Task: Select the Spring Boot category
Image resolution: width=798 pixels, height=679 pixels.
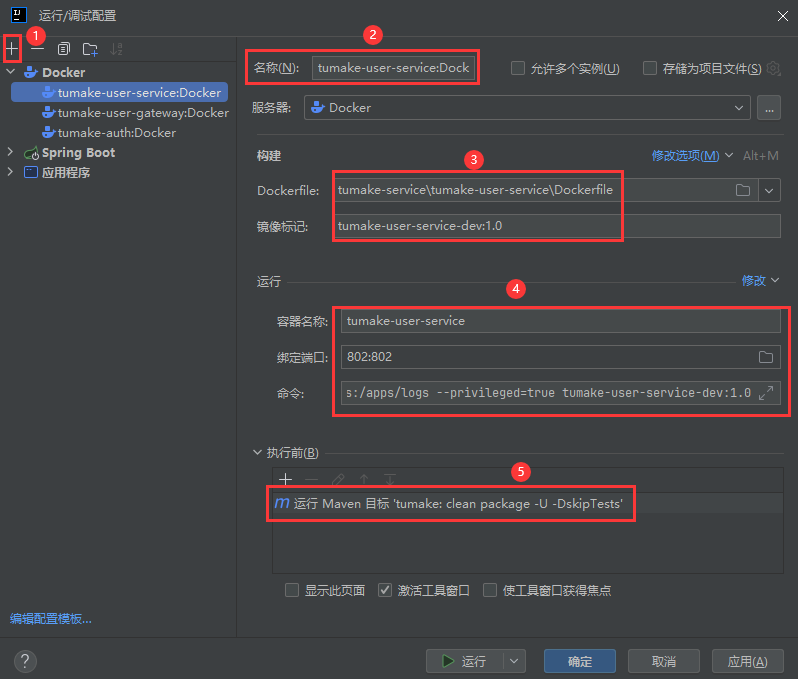Action: click(70, 152)
